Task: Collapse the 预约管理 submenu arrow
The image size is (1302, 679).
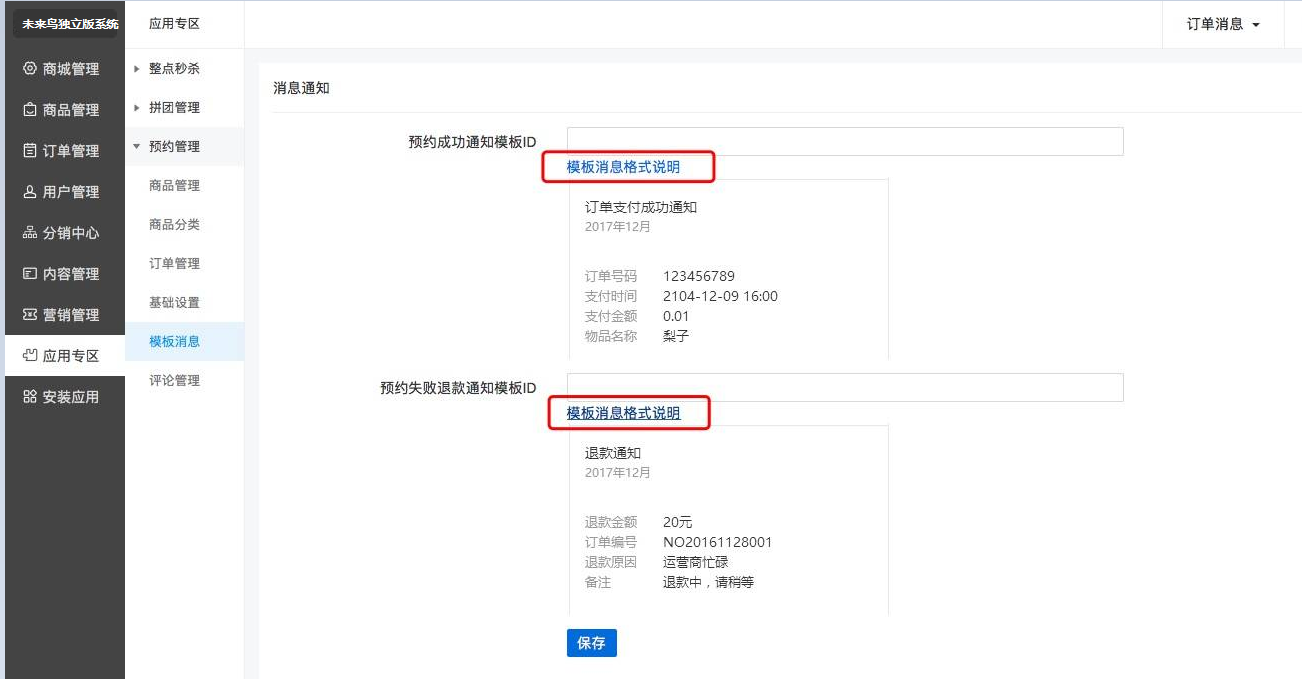Action: (137, 147)
